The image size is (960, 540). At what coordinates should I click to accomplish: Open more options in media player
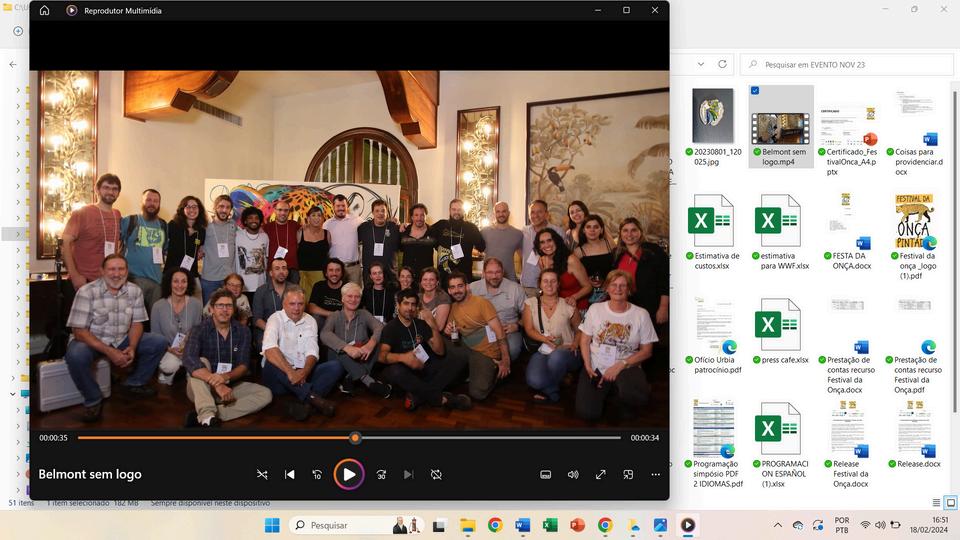656,474
